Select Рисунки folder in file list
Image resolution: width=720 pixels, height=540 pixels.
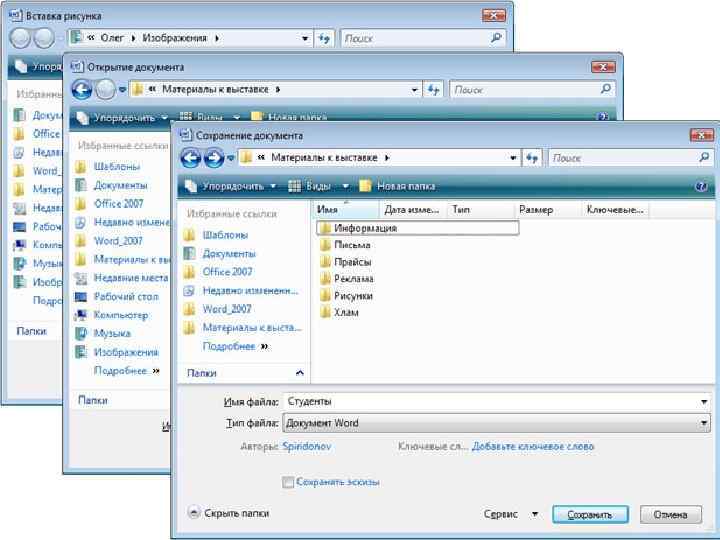[346, 296]
